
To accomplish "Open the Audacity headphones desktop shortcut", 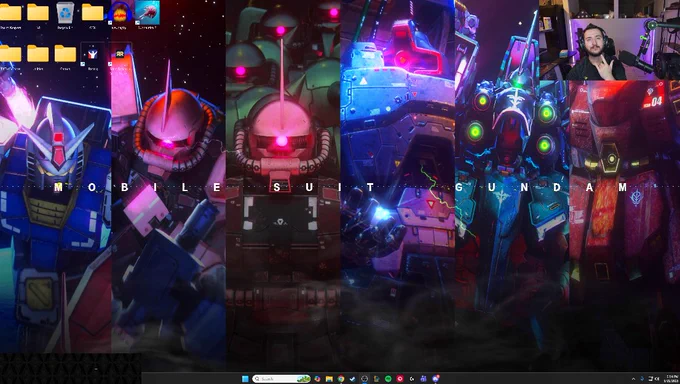I will point(120,13).
